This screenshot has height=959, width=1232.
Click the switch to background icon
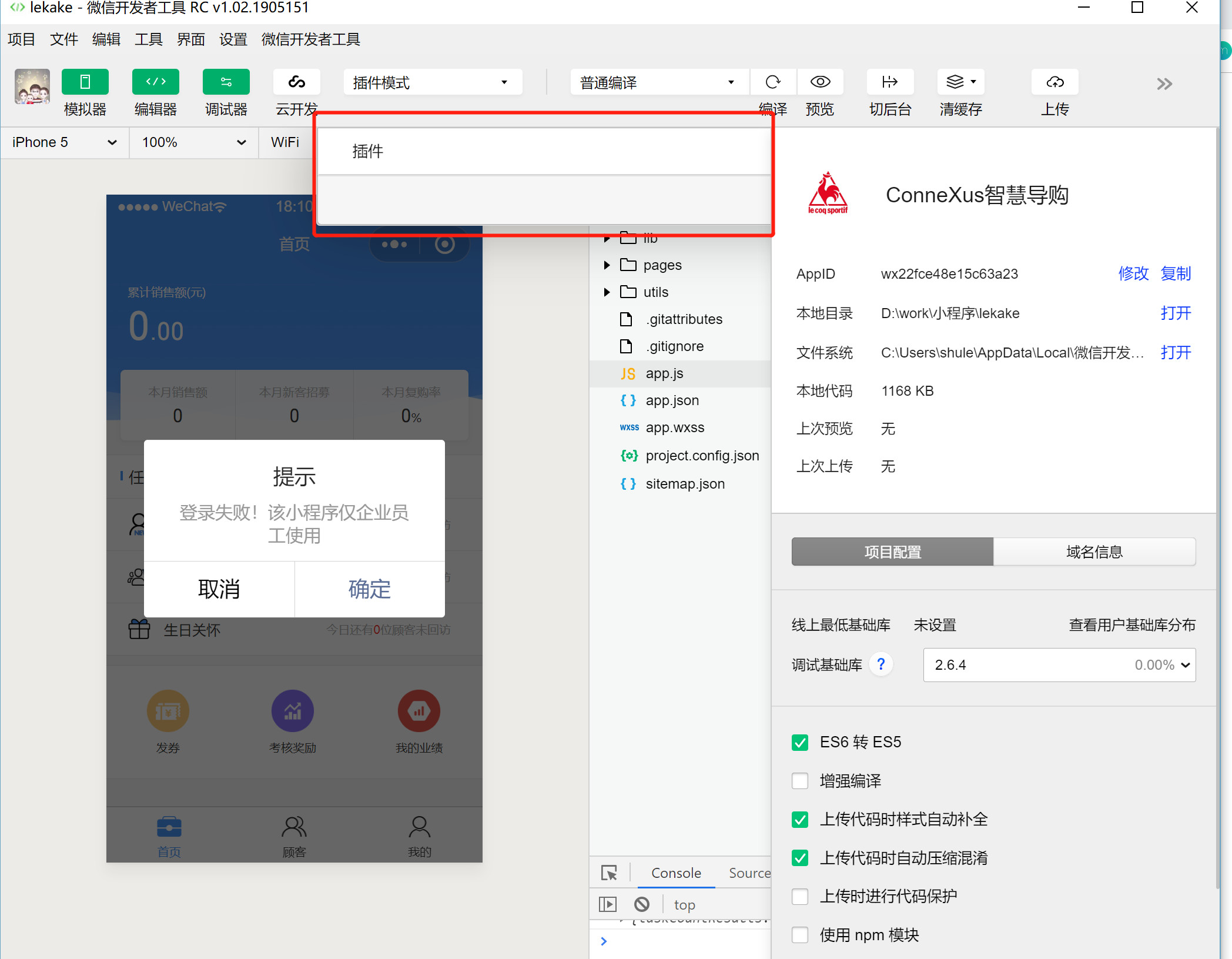890,82
